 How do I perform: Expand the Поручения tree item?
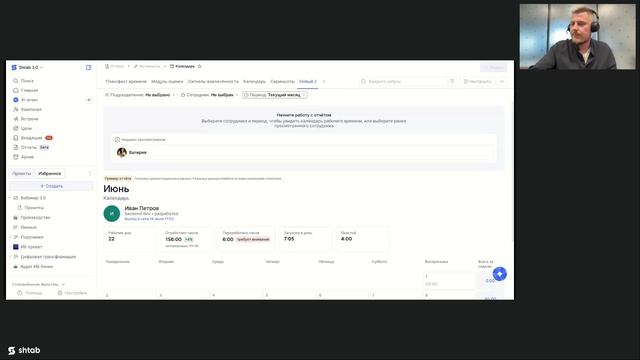[11, 237]
